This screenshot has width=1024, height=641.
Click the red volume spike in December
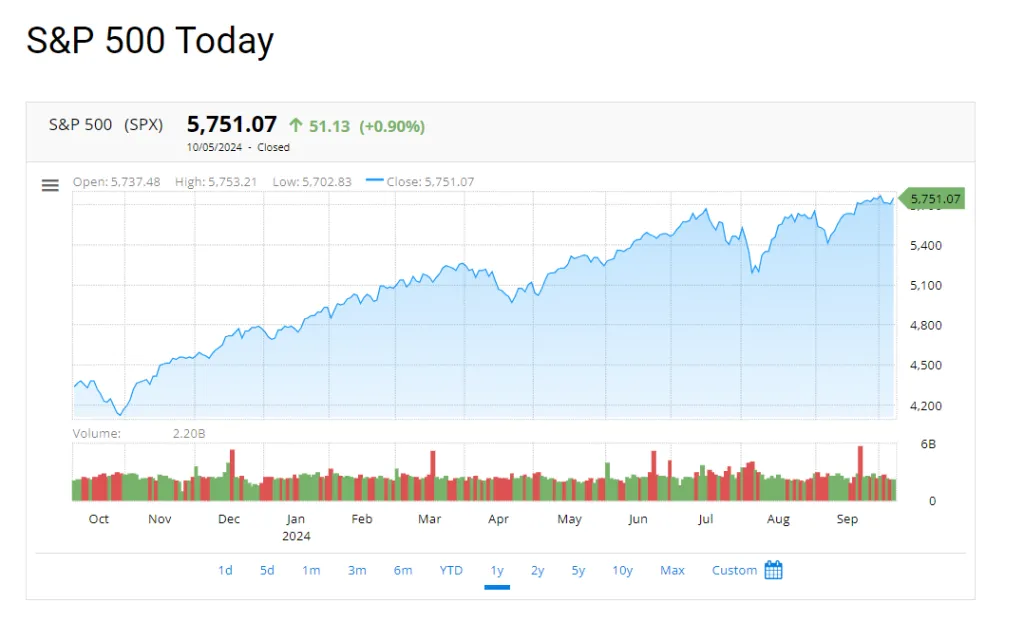click(x=232, y=475)
